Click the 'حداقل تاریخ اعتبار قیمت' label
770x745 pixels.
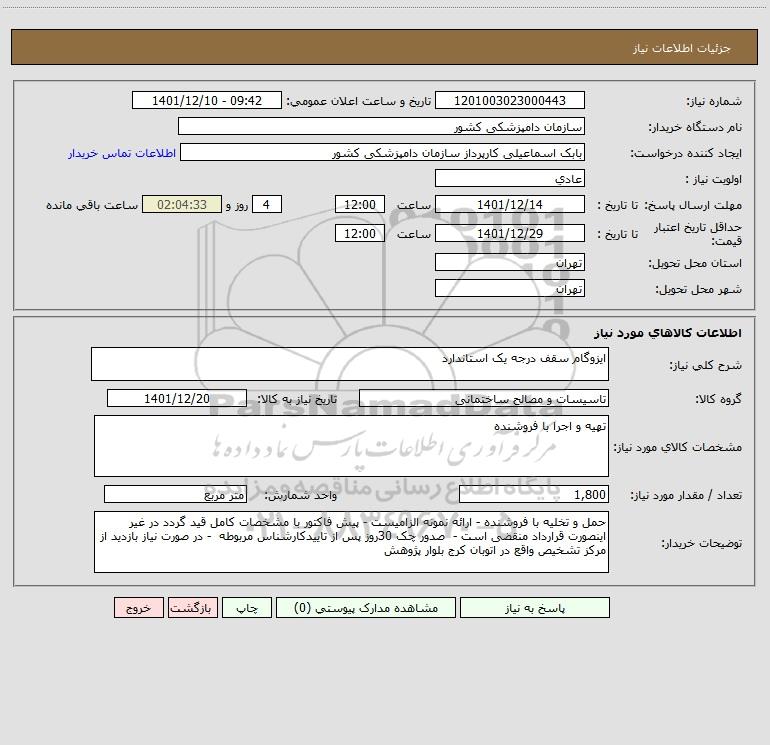(698, 234)
